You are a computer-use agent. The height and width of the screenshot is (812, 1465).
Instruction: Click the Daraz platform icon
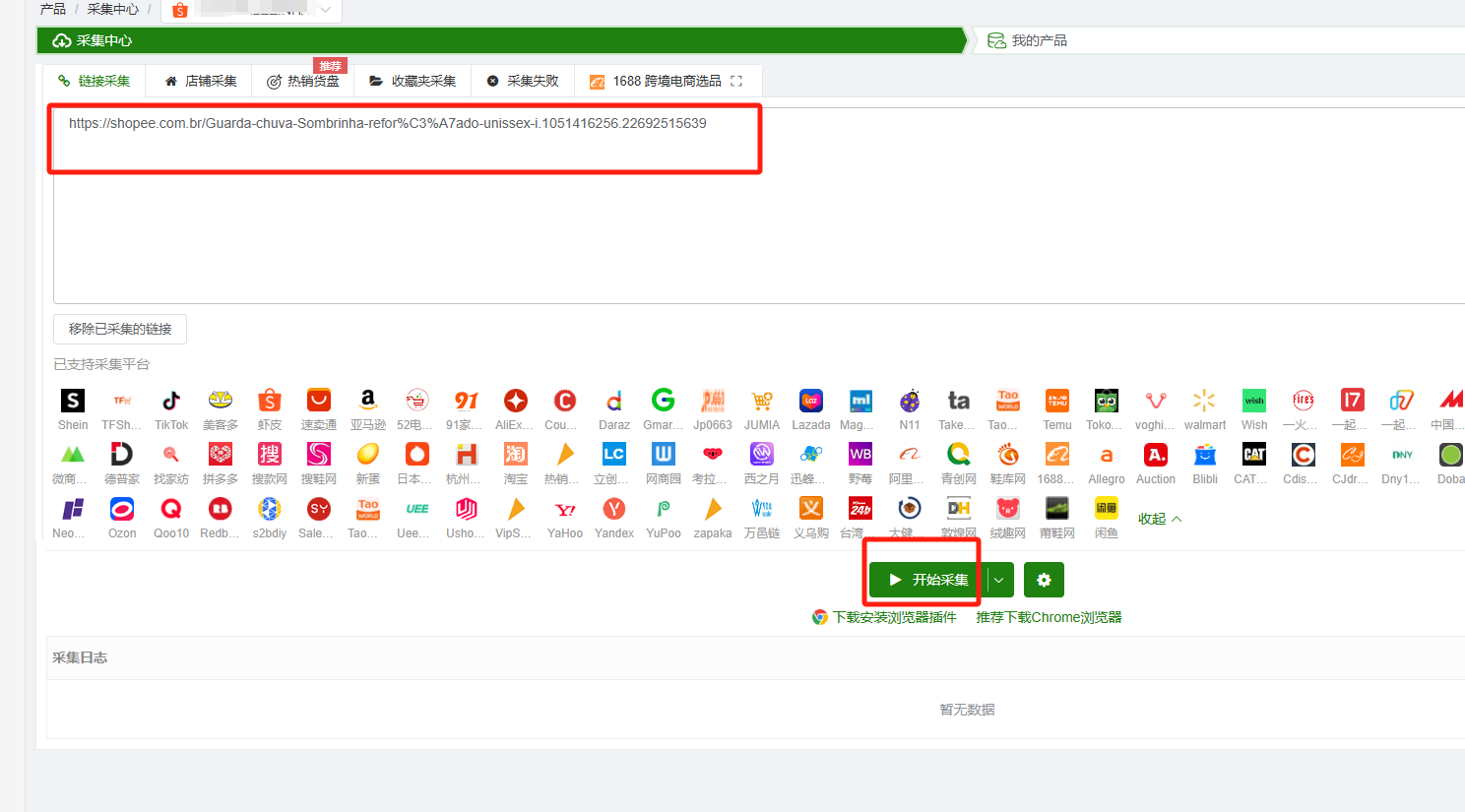pos(614,402)
